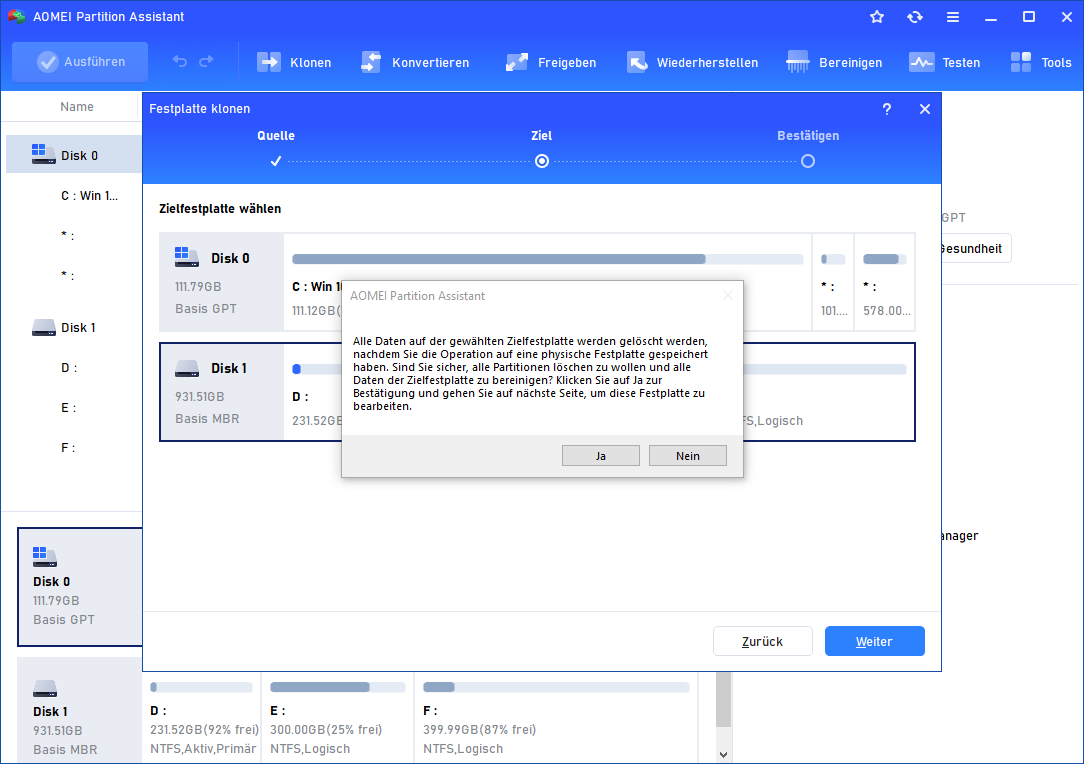Click Bereinigen shredder icon
1084x764 pixels.
coord(798,62)
